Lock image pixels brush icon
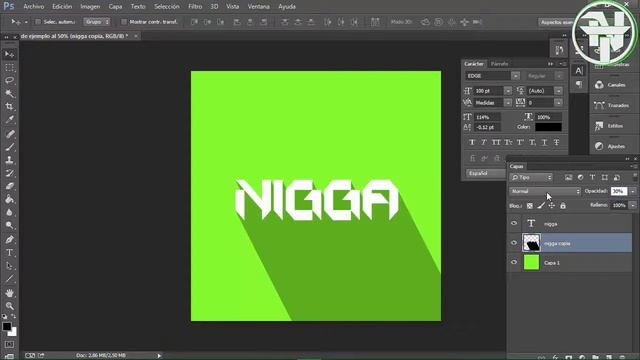Image resolution: width=640 pixels, height=360 pixels. [541, 206]
